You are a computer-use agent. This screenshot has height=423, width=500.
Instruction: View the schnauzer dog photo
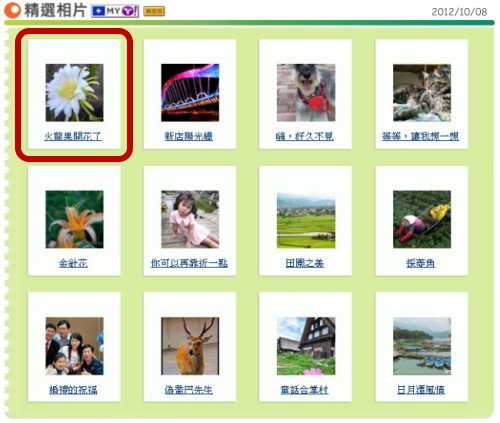click(x=306, y=93)
